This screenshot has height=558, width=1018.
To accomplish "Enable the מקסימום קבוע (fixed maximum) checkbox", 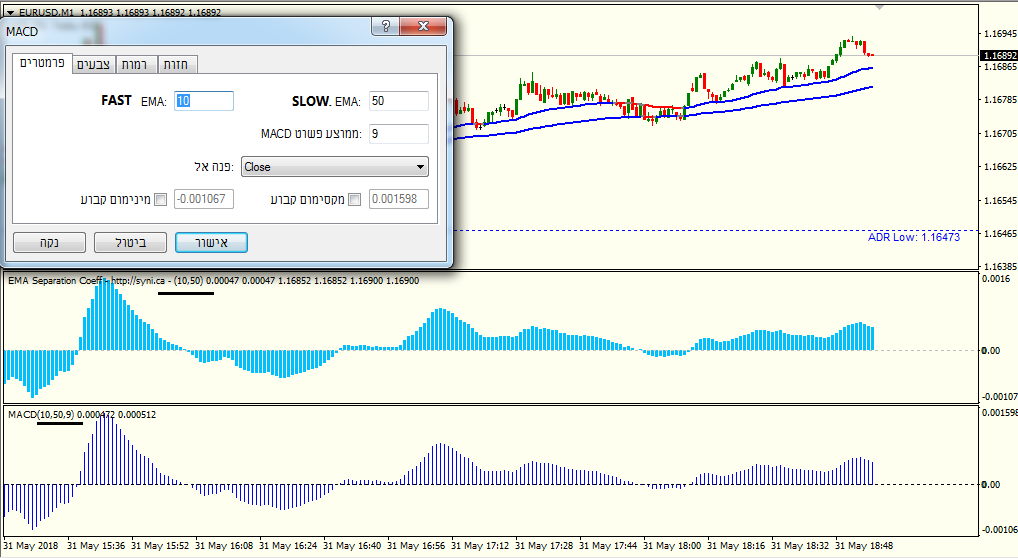I will 354,199.
